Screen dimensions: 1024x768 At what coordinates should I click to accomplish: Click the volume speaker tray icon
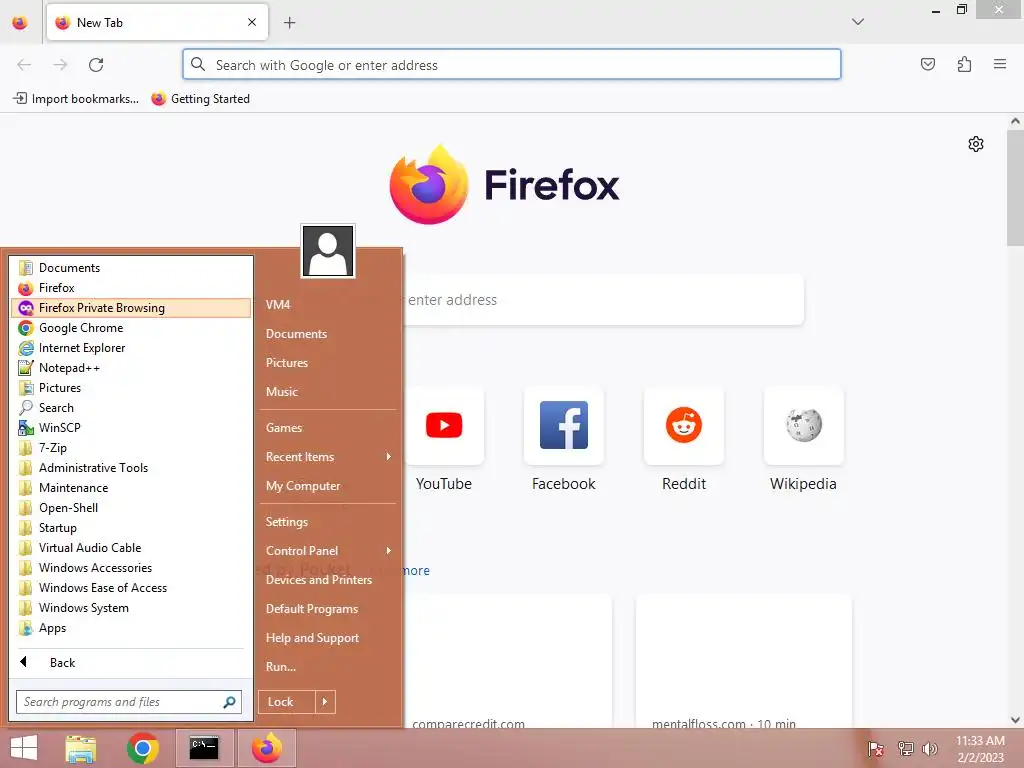tap(930, 748)
